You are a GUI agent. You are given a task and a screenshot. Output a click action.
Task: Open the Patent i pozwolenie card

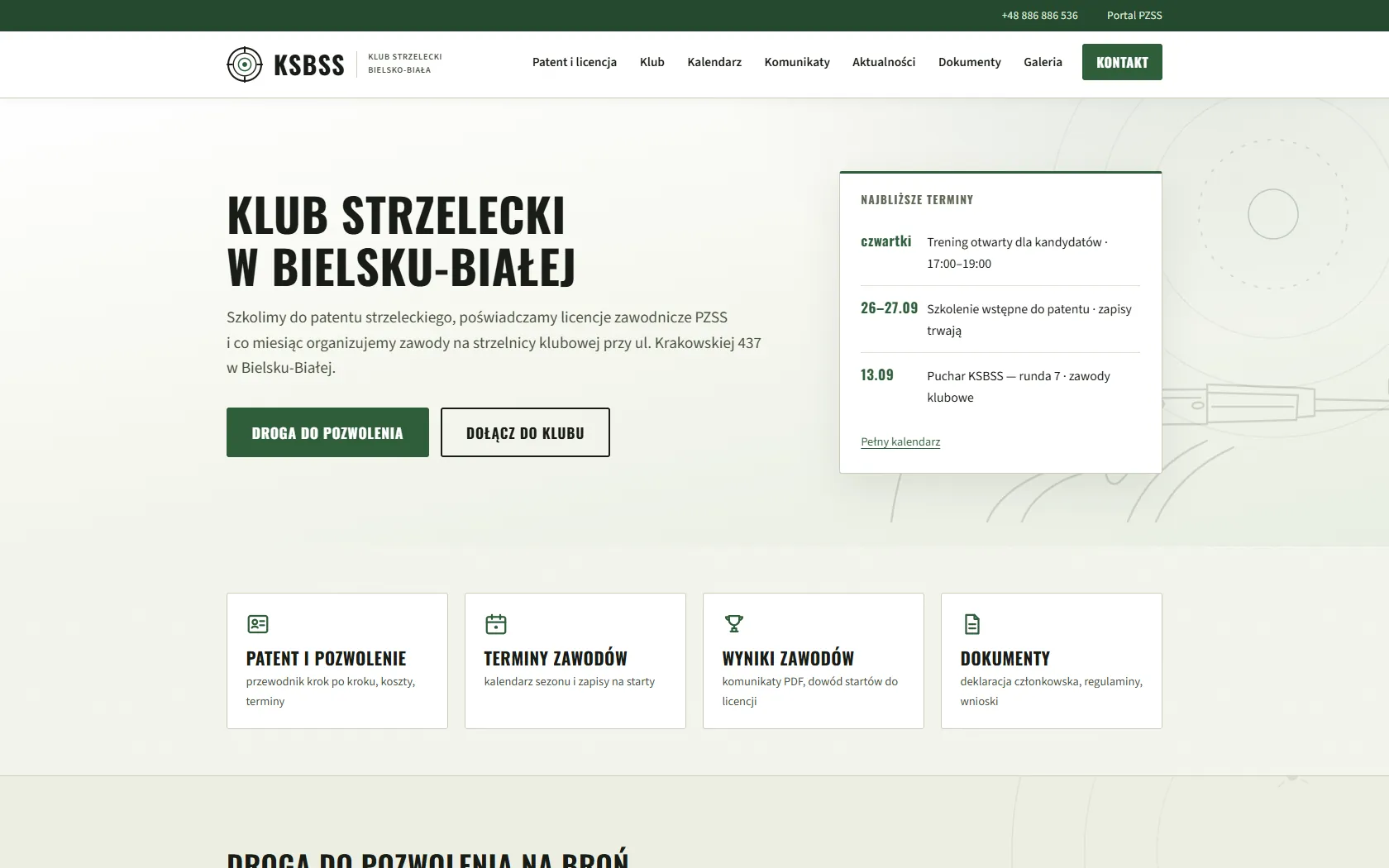click(x=337, y=661)
